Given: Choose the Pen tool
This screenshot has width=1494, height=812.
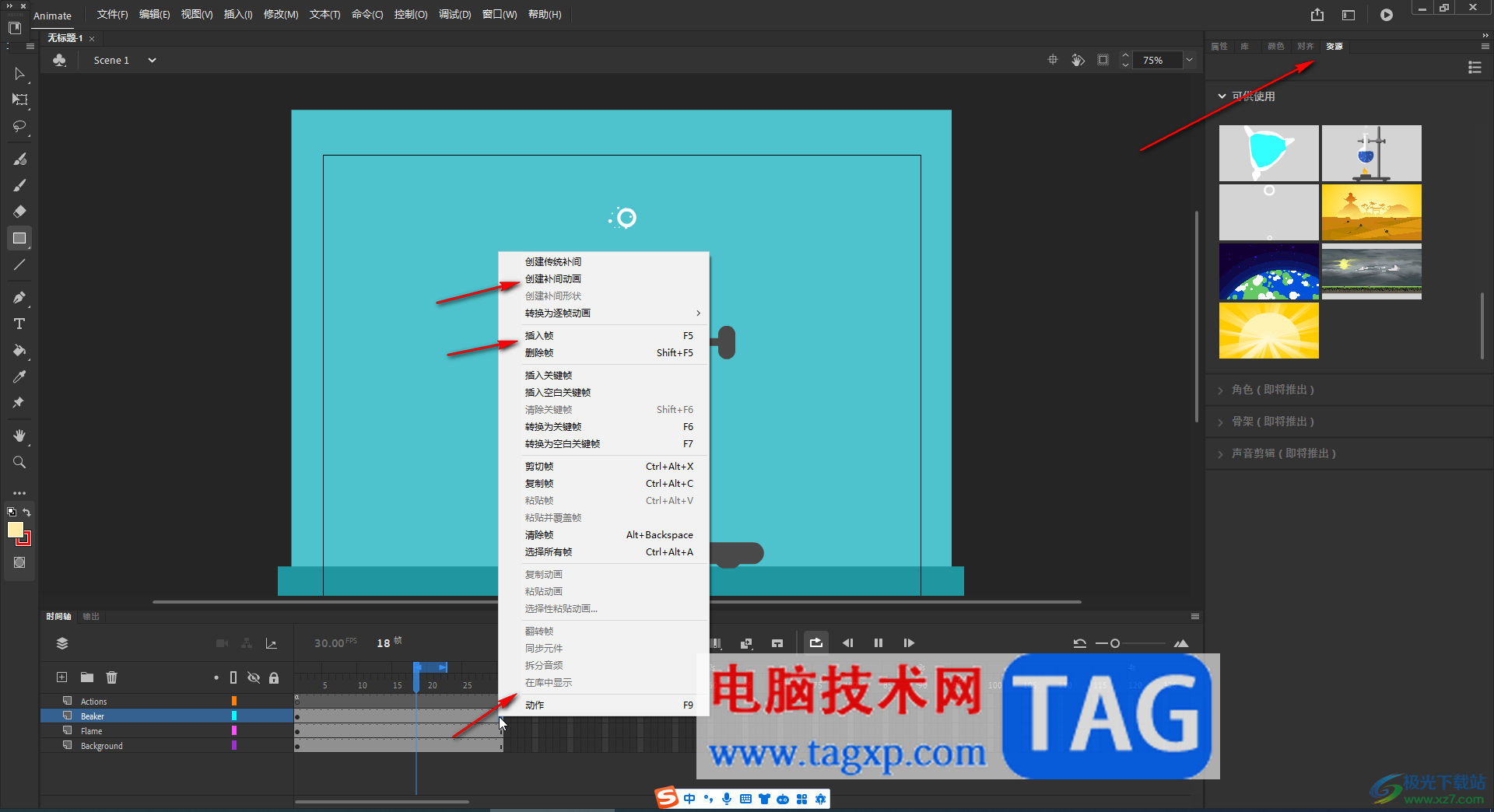Looking at the screenshot, I should point(19,297).
